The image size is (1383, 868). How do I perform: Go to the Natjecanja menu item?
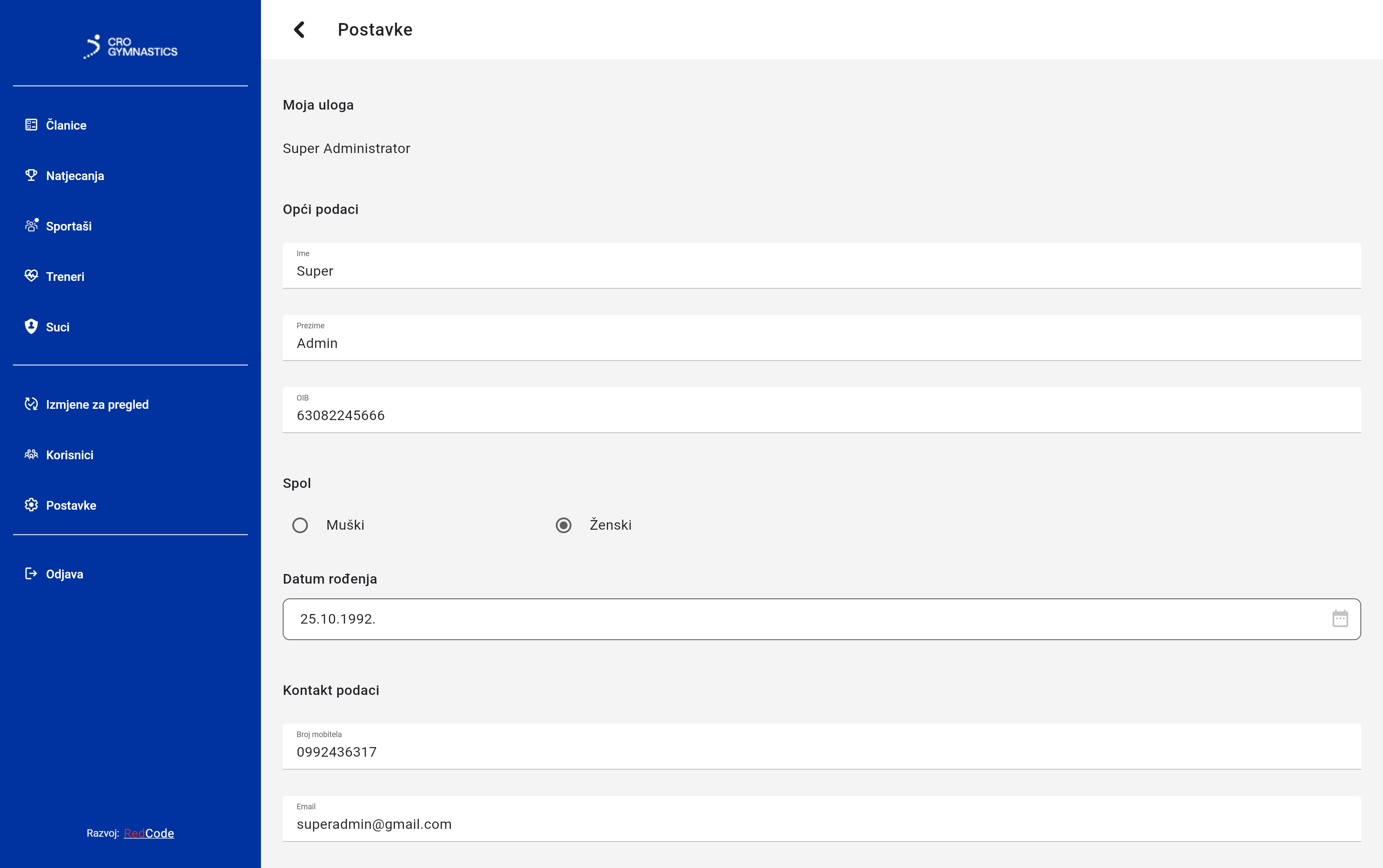click(x=75, y=176)
